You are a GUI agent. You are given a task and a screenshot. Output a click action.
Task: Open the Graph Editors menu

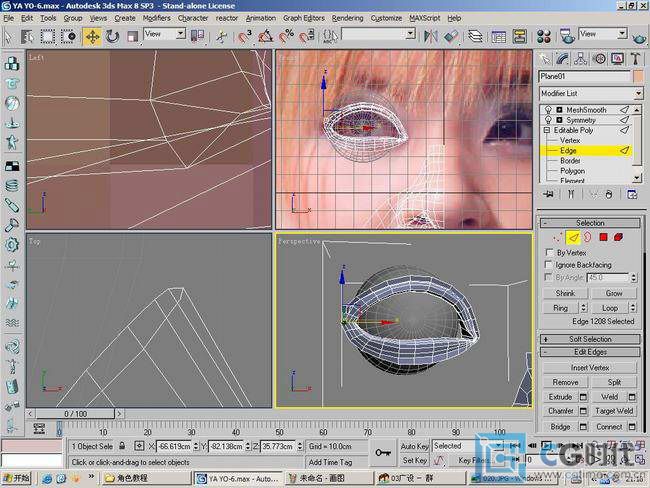point(303,18)
